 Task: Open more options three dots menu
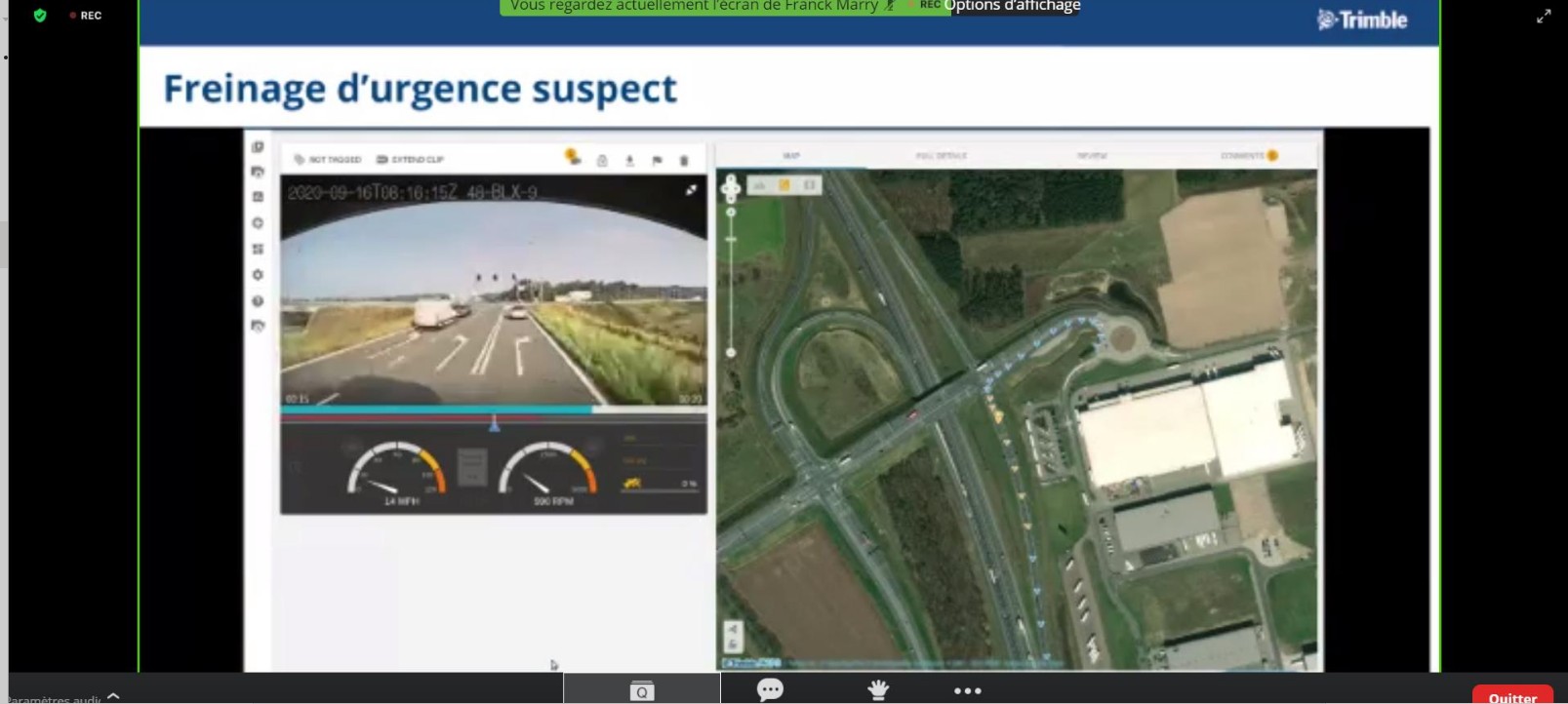coord(967,690)
